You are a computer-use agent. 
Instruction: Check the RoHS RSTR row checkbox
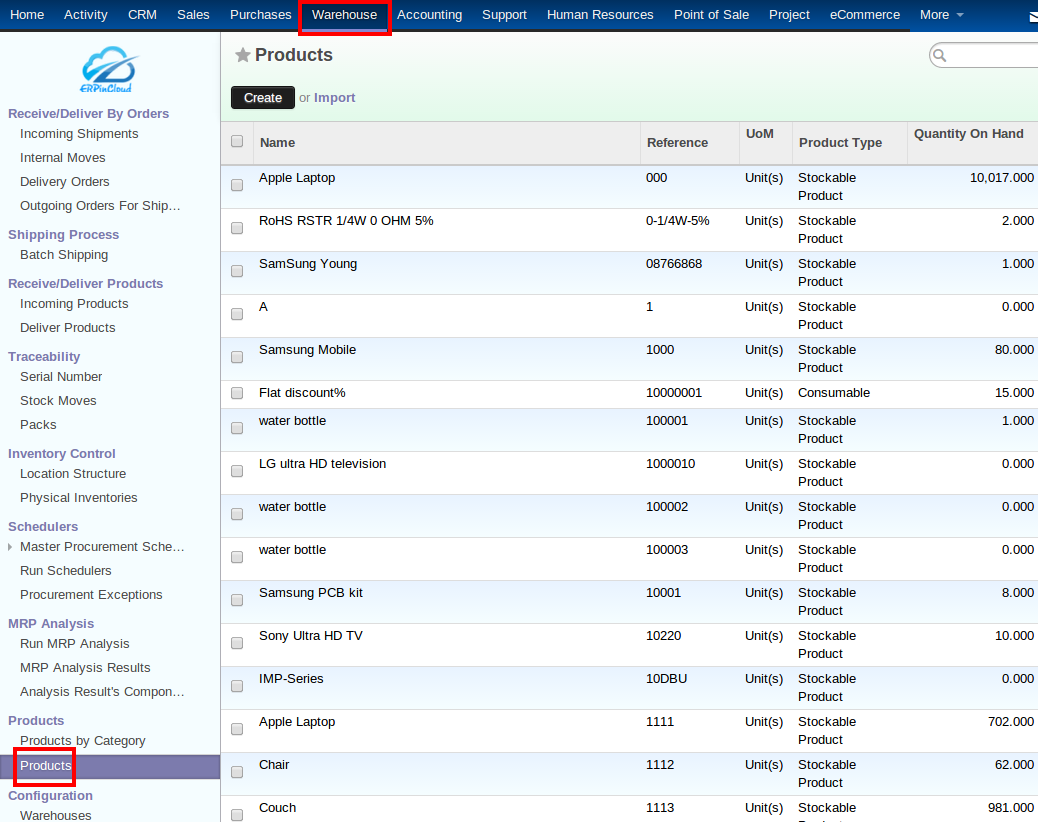[237, 228]
